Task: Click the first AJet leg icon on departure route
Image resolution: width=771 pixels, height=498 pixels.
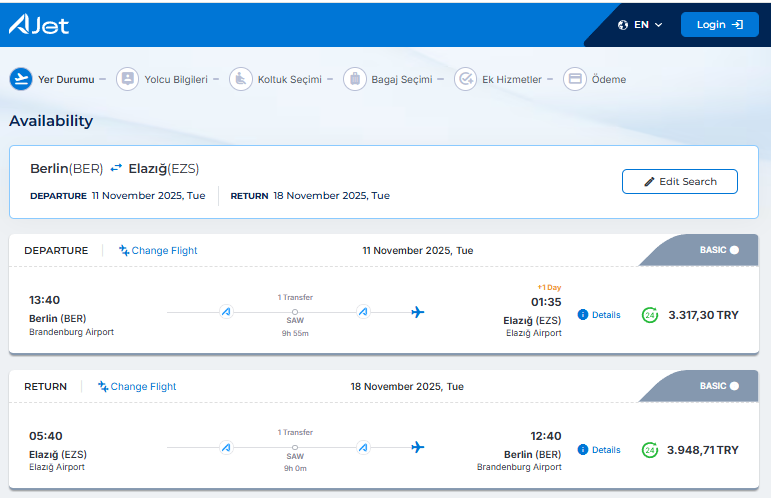Action: pyautogui.click(x=226, y=312)
